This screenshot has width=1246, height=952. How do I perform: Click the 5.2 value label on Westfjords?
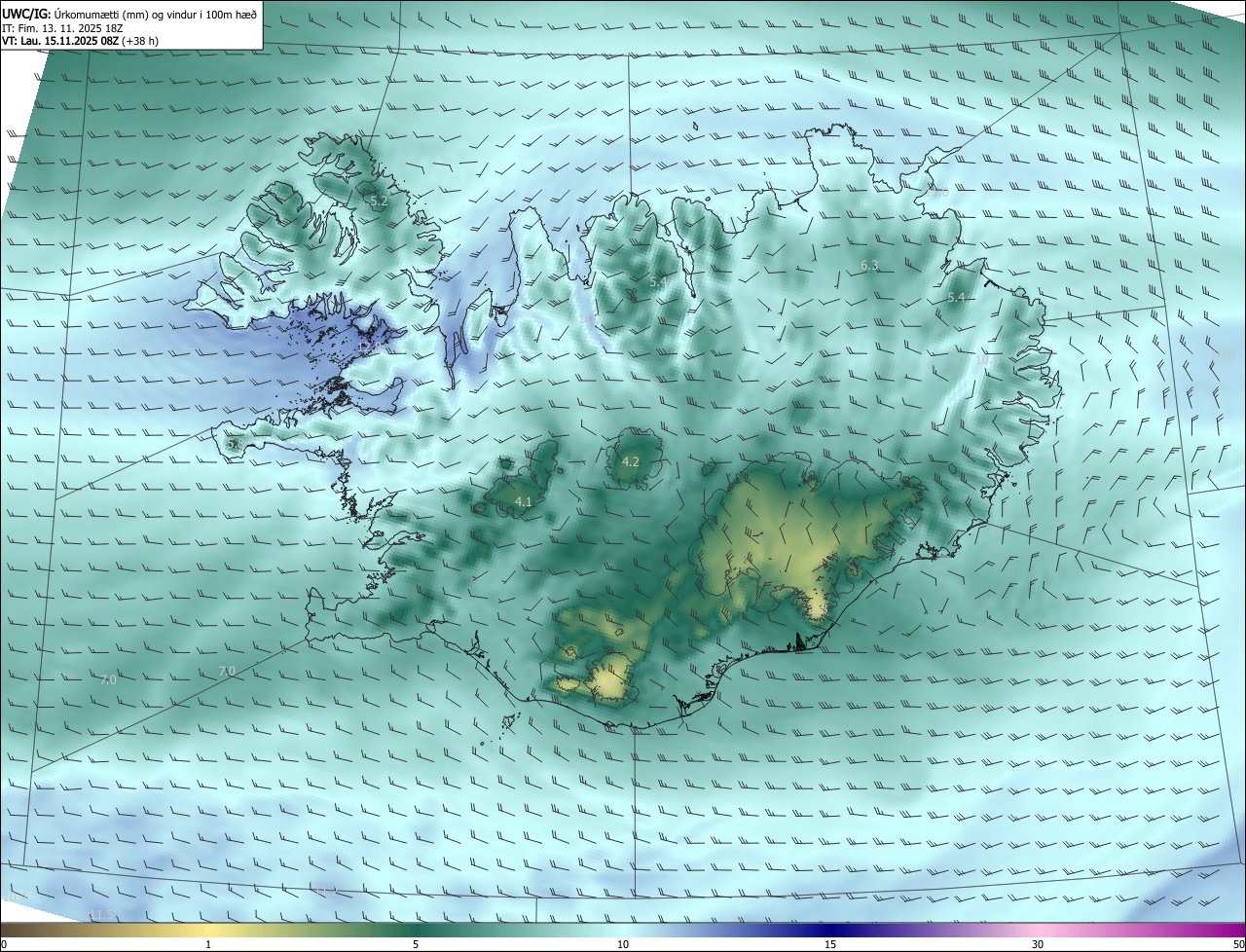point(379,201)
